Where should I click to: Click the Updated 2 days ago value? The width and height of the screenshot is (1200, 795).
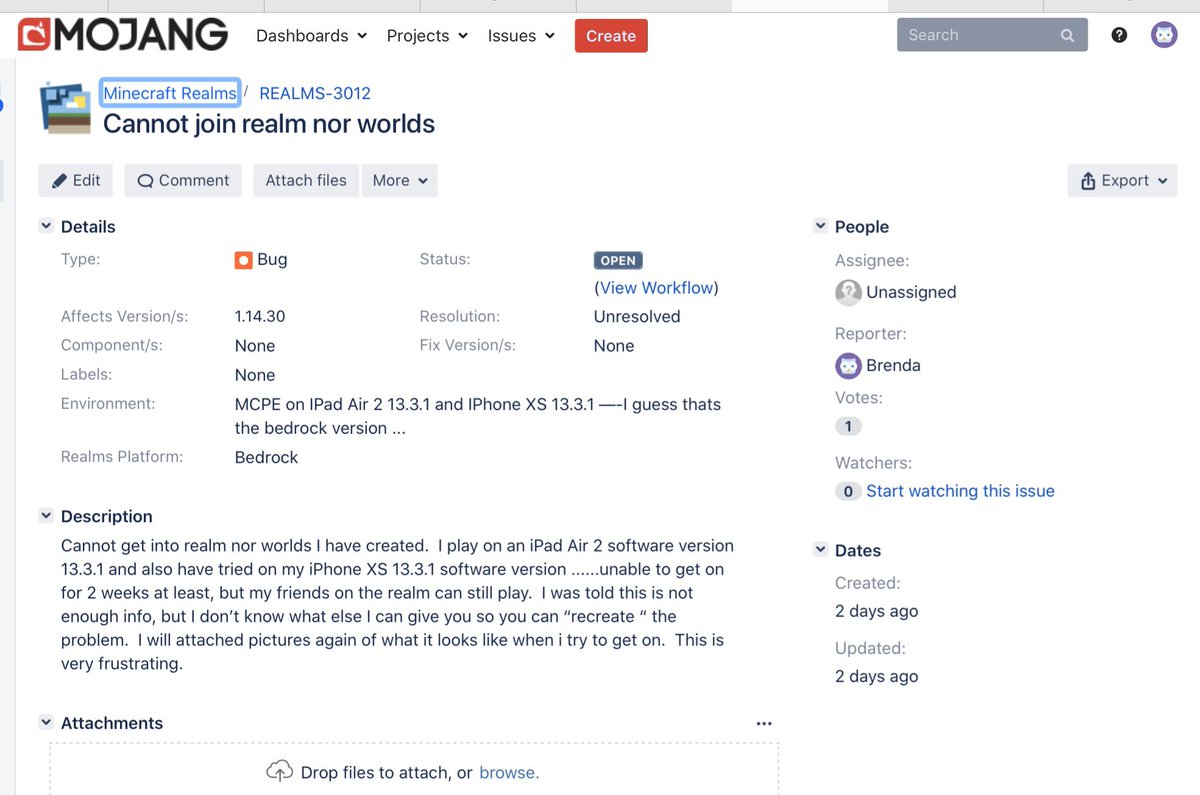pos(876,676)
